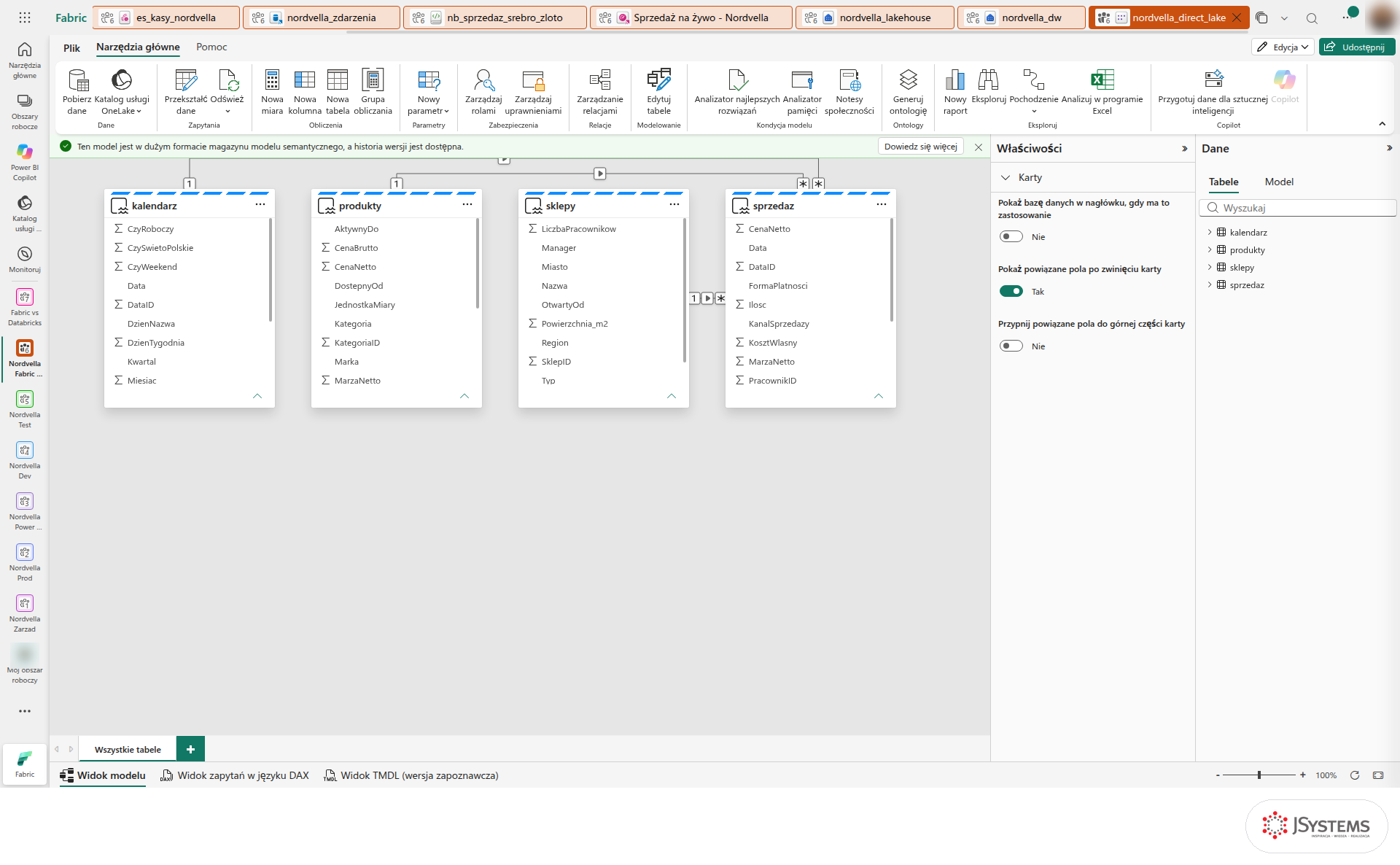Expand produkty table in Dane pane

[1210, 249]
